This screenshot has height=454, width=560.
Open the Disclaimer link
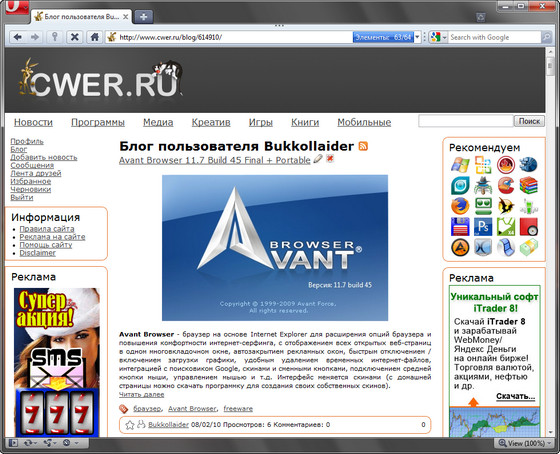38,253
